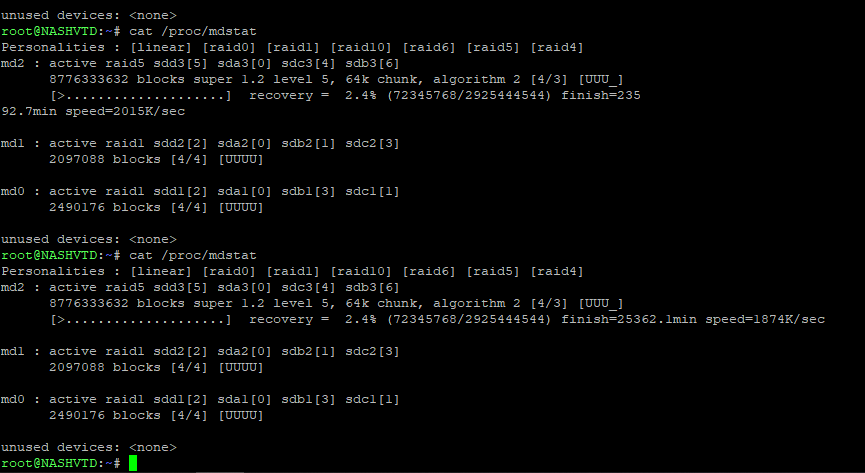This screenshot has height=473, width=865.
Task: Click the topmost 'unused devices: <none>' line
Action: 89,15
